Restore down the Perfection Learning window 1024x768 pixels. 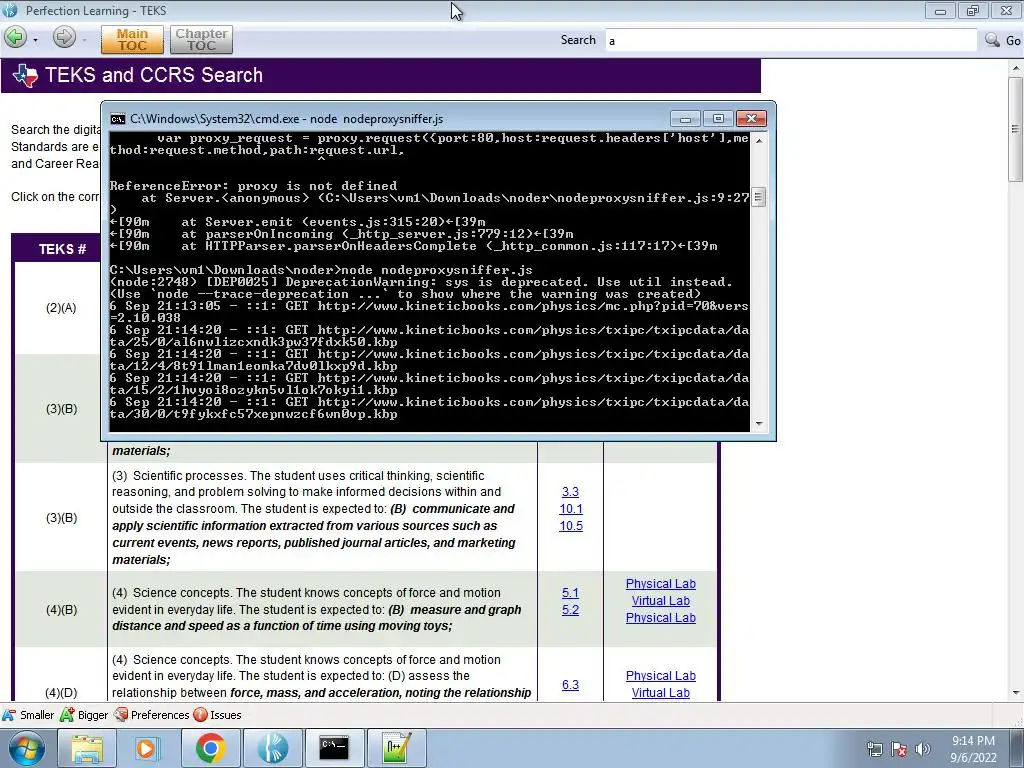(972, 10)
